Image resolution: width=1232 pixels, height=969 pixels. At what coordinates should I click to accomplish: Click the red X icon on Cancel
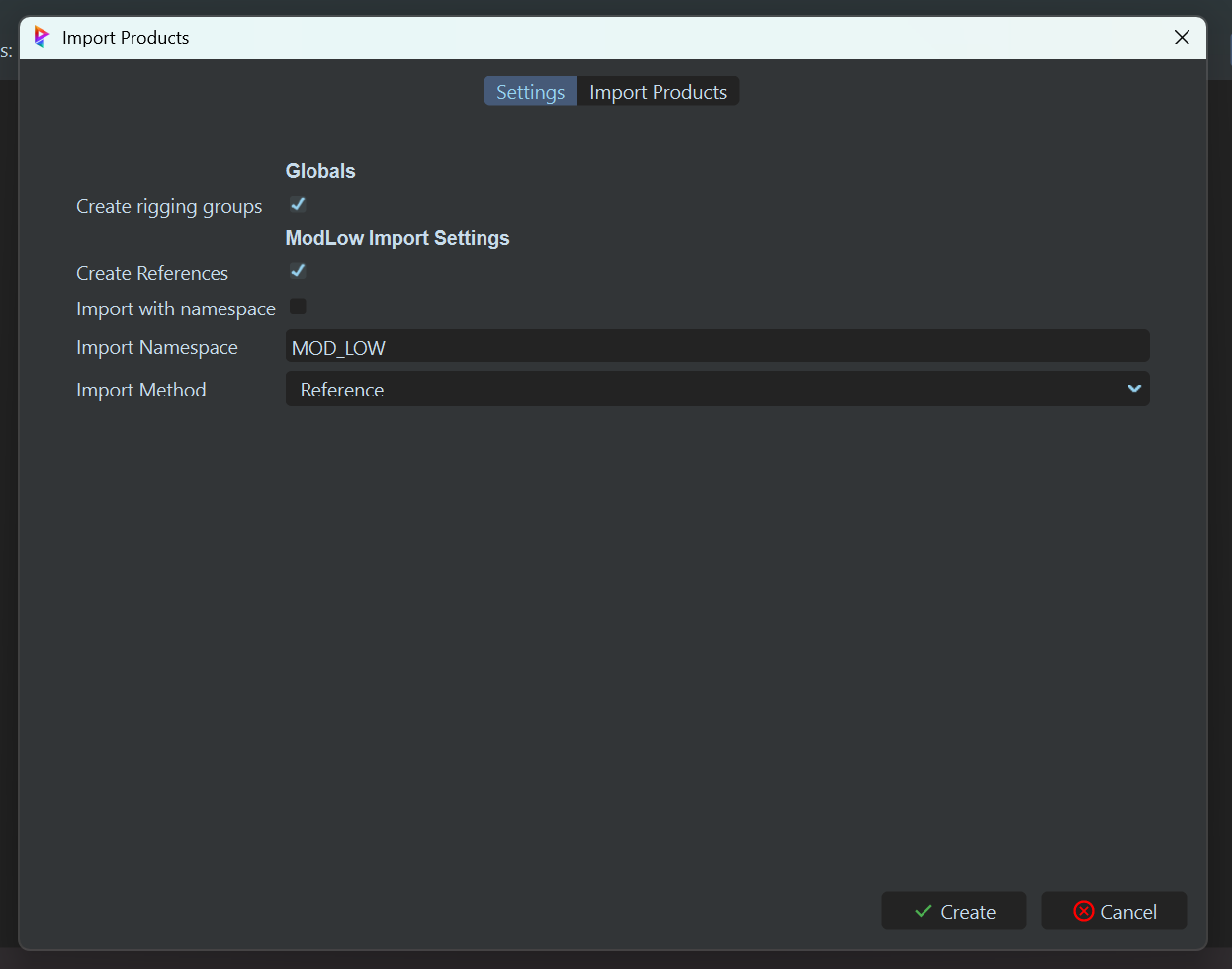[x=1084, y=912]
